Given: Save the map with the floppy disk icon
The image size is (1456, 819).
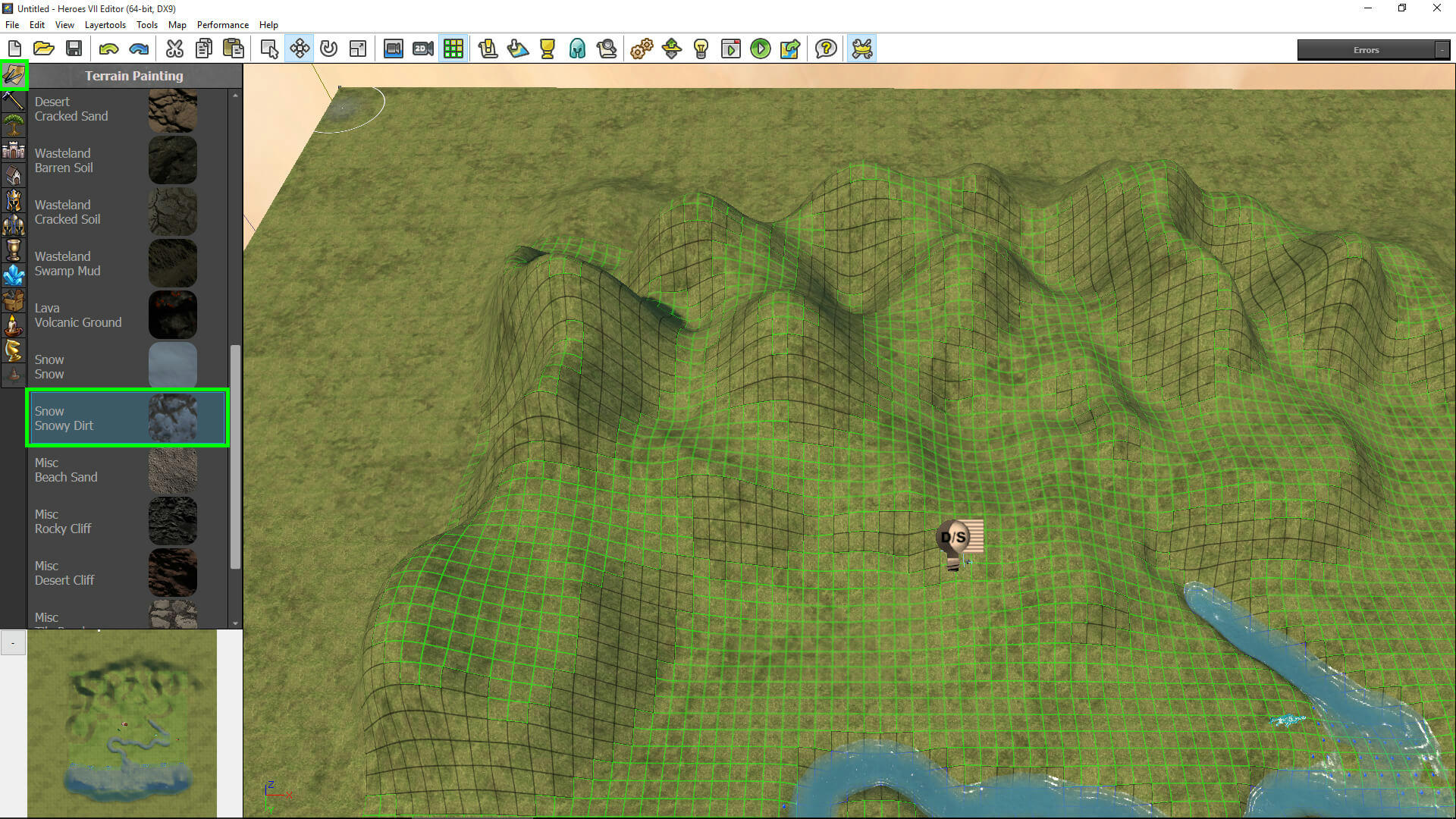Looking at the screenshot, I should pyautogui.click(x=74, y=49).
